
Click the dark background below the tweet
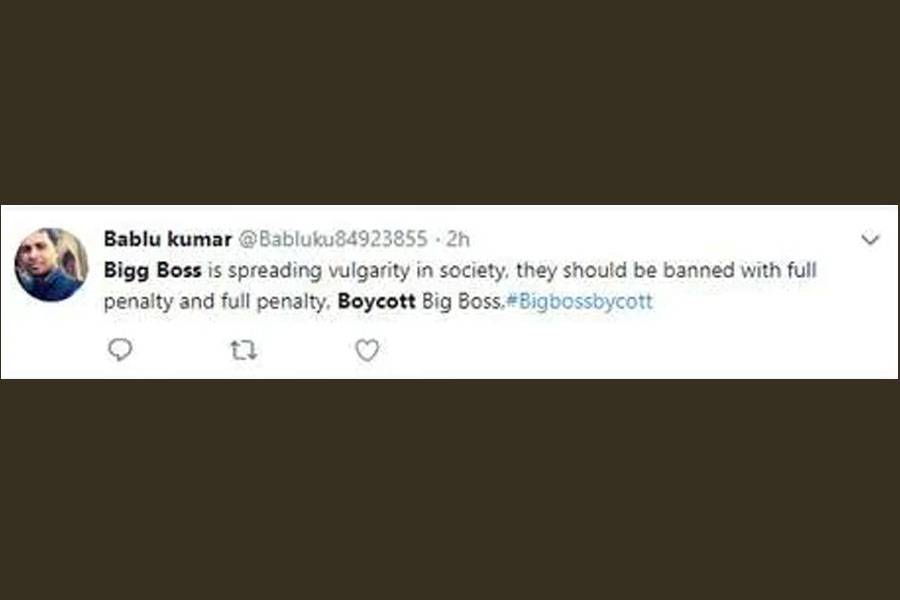pos(450,490)
